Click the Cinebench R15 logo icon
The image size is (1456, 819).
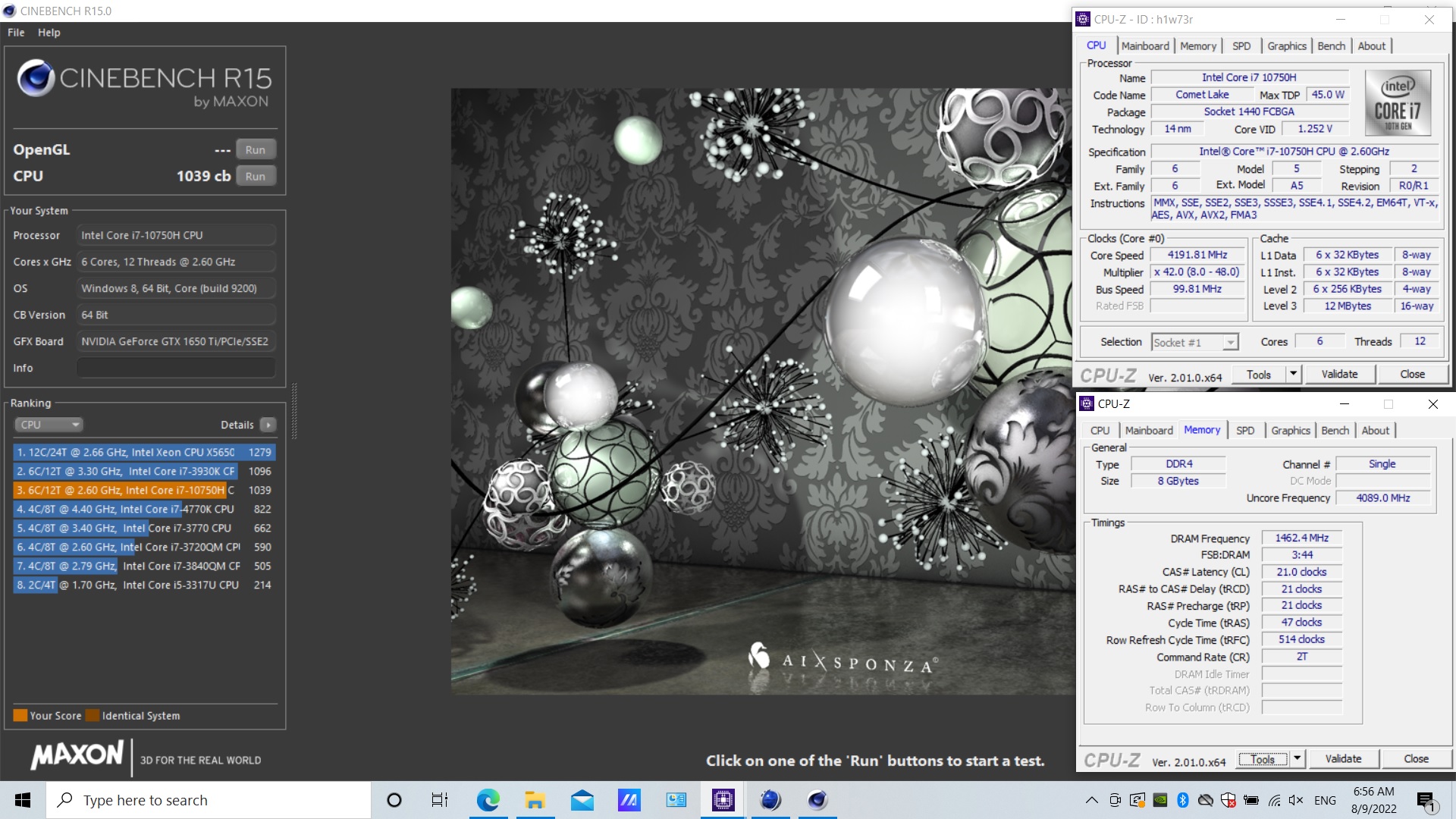(x=36, y=78)
